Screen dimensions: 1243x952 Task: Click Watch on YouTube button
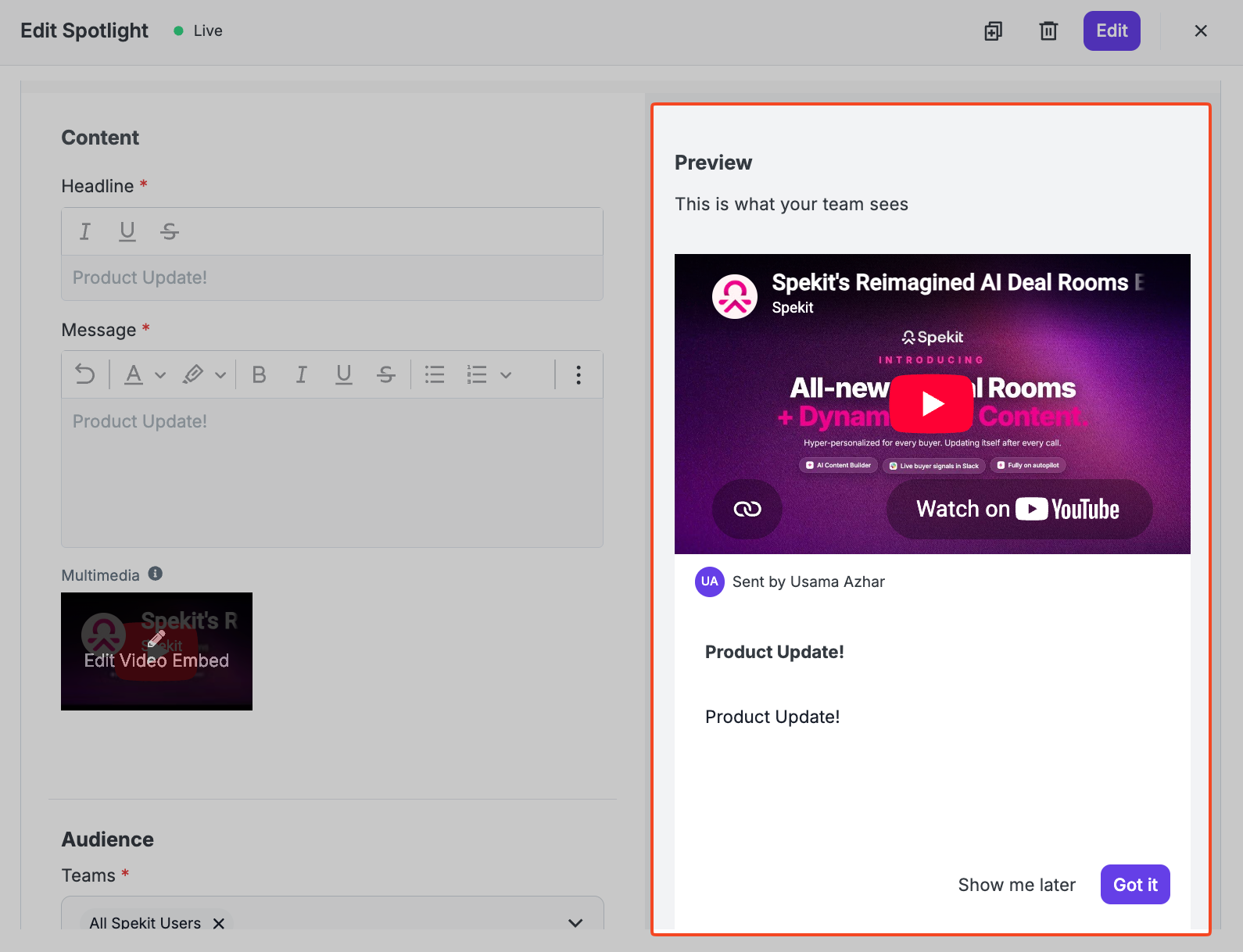pos(1019,510)
